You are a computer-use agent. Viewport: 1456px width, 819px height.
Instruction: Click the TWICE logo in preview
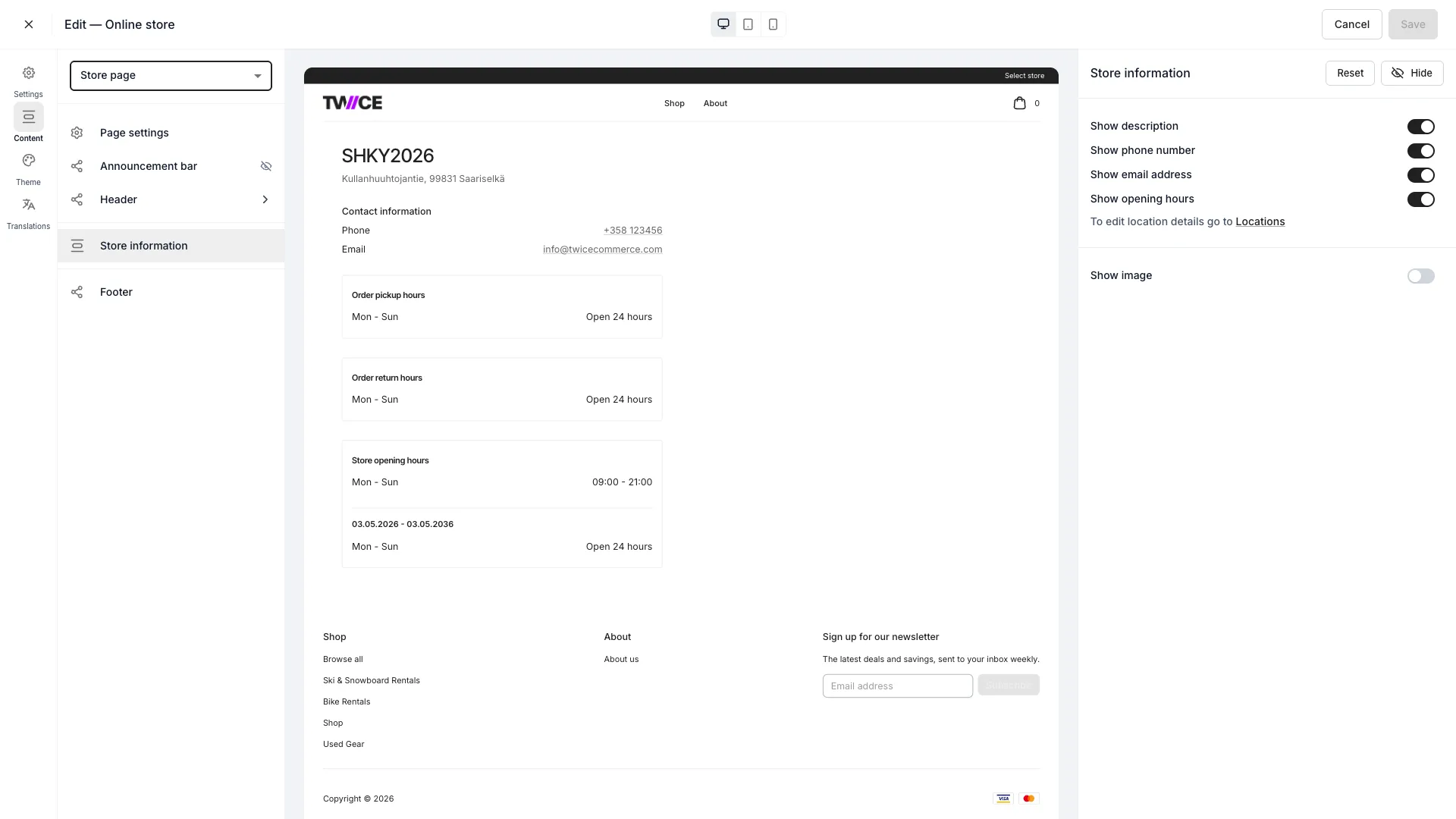353,103
